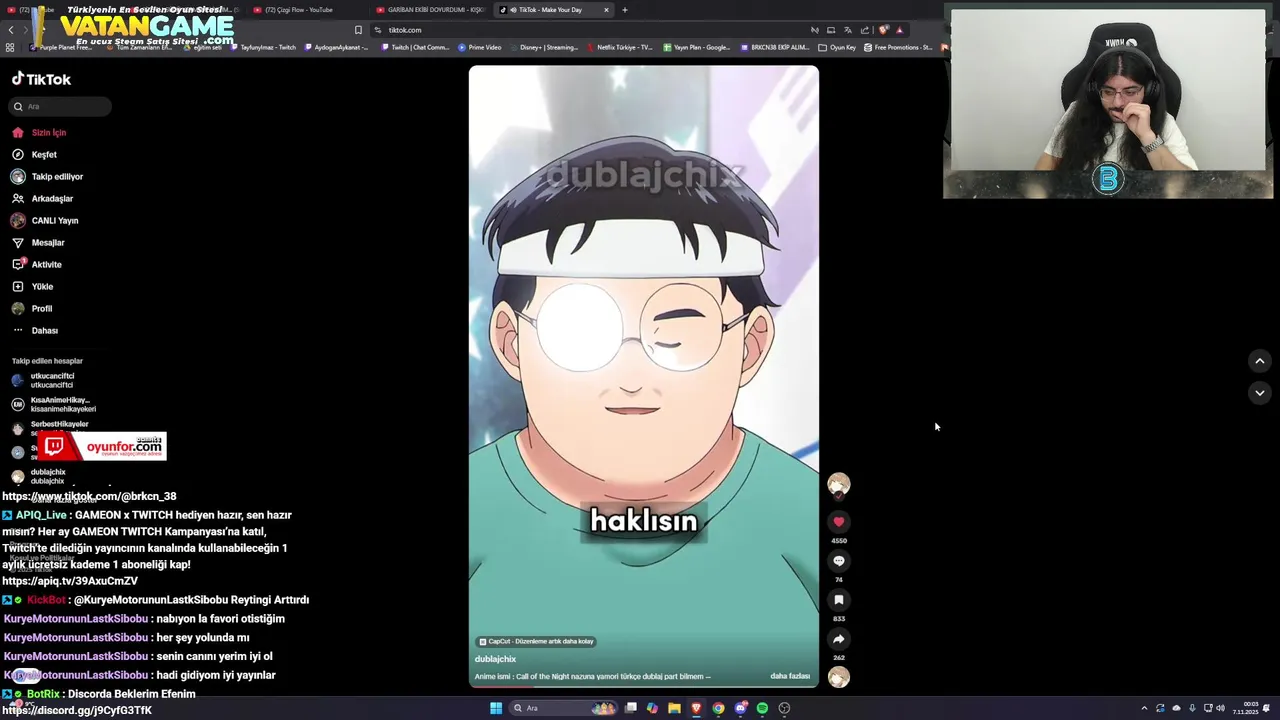Screen dimensions: 1280x720
Task: Click the Yükle upload icon
Action: pyautogui.click(x=17, y=286)
